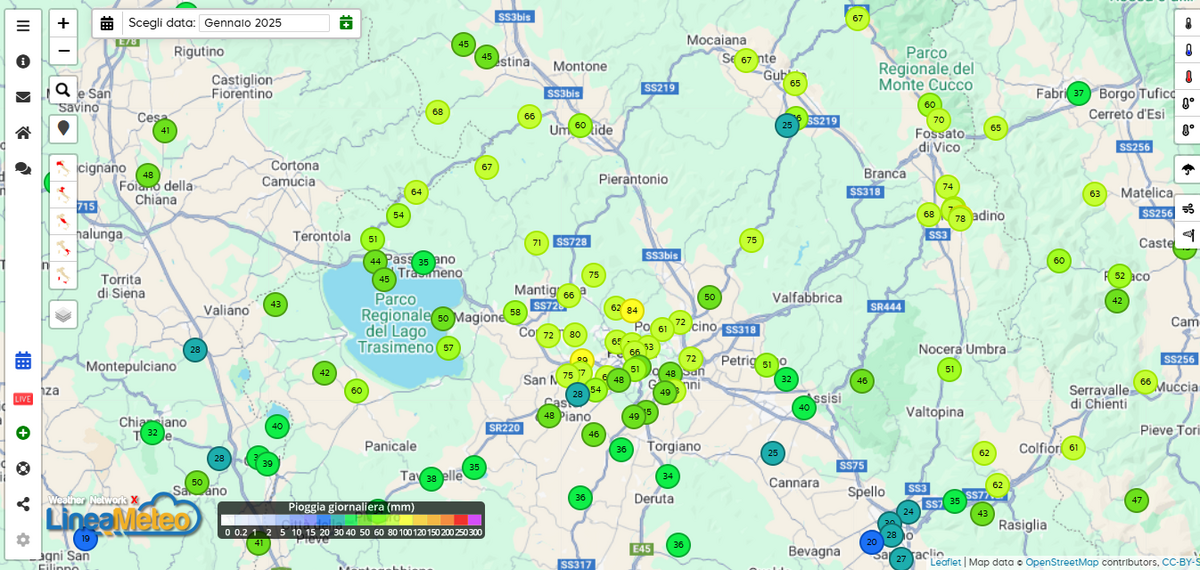Viewport: 1200px width, 570px height.
Task: Open the Leaflet attribution link
Action: pos(946,562)
